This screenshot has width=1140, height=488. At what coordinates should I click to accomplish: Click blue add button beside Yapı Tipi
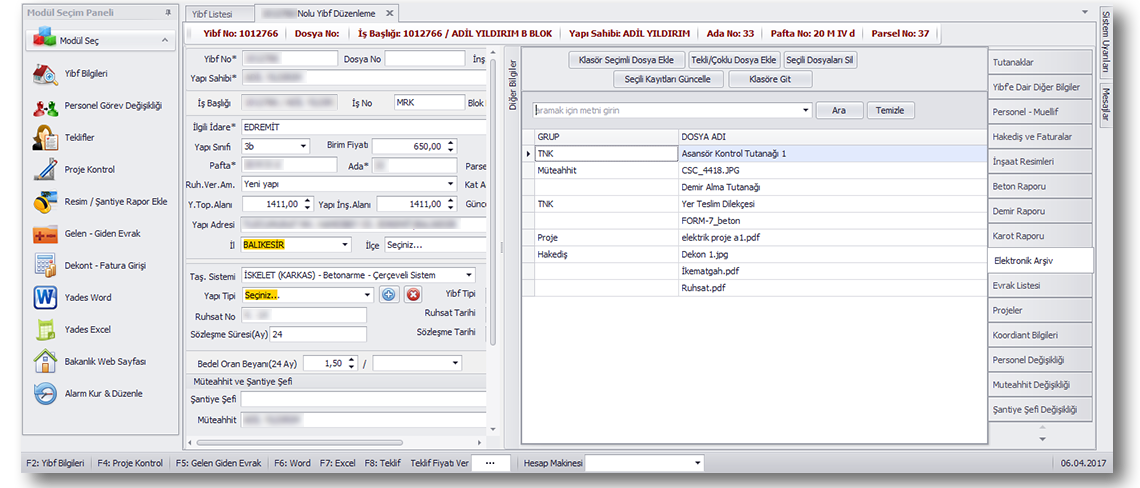point(390,295)
